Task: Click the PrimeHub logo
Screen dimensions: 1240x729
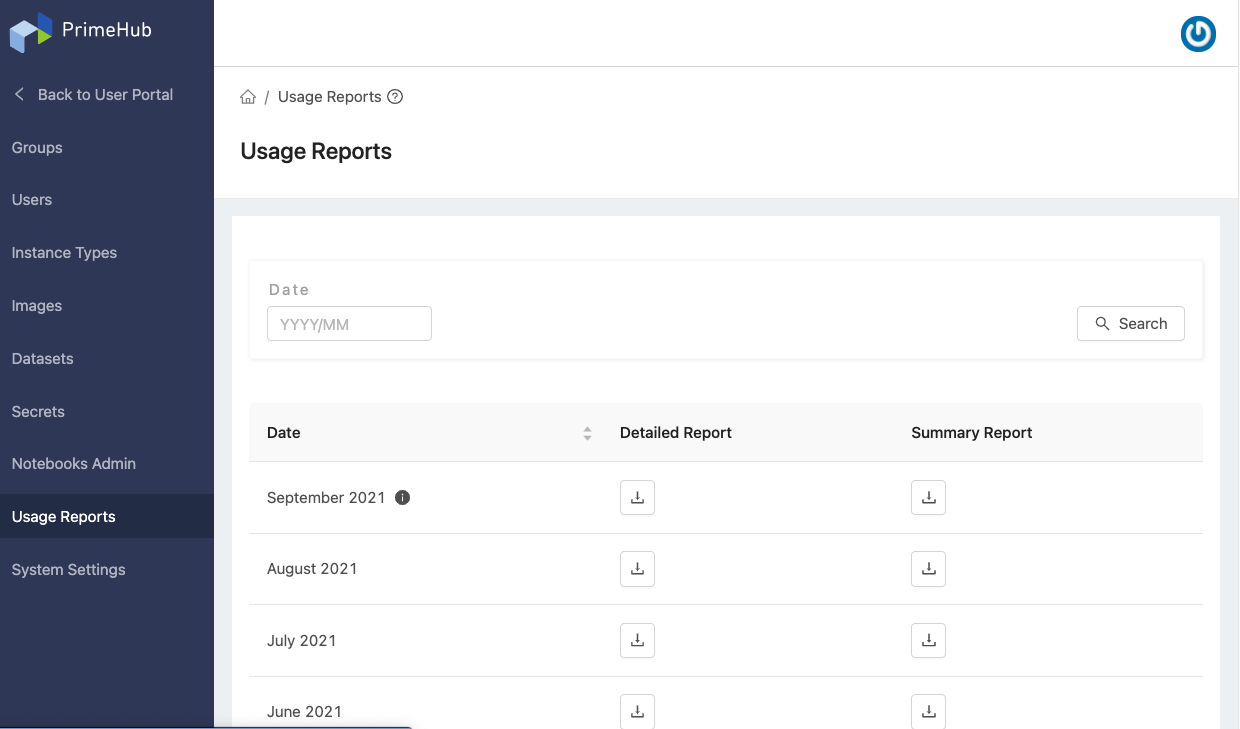Action: click(80, 31)
